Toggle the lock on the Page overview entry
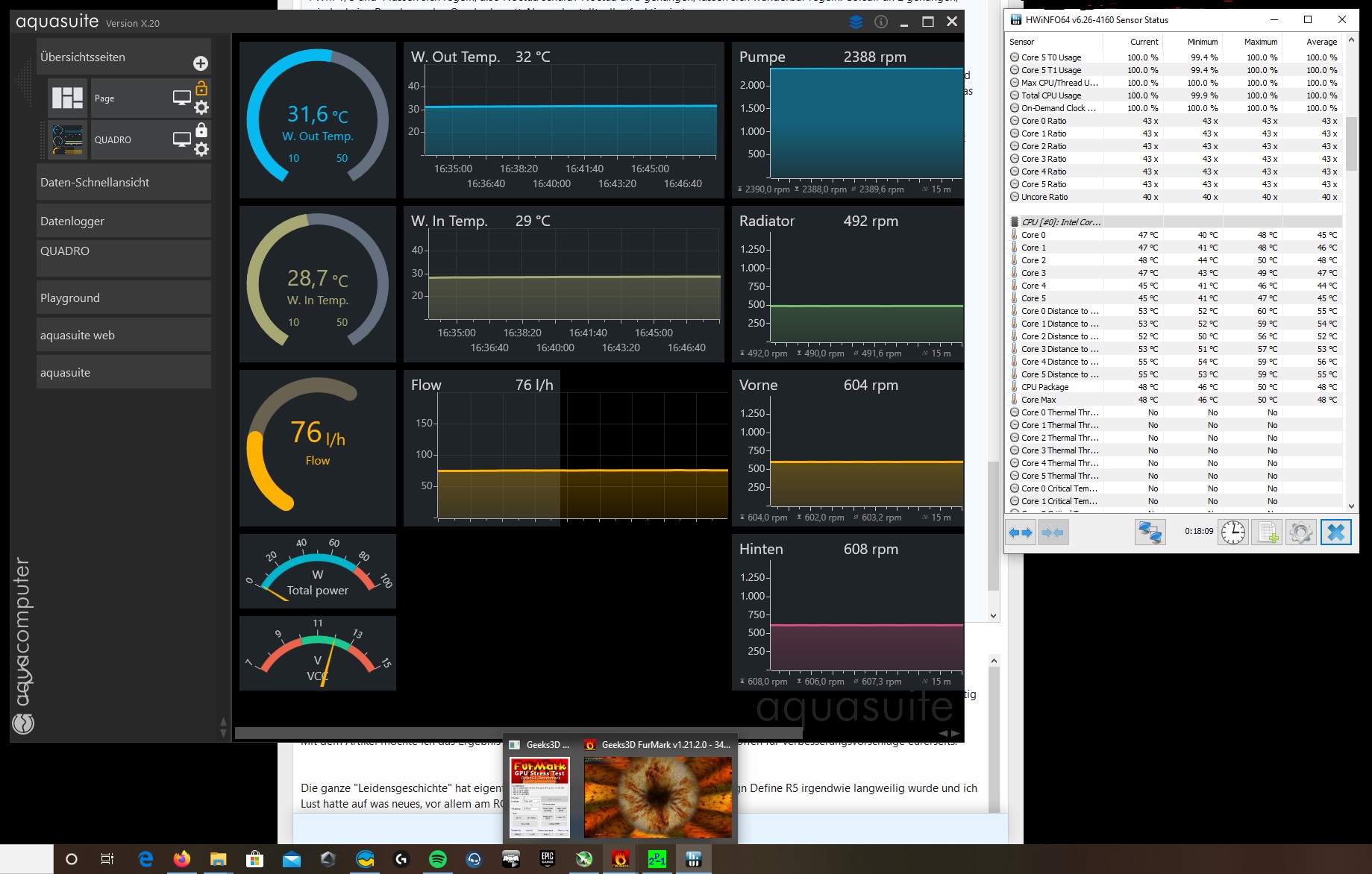The height and width of the screenshot is (874, 1372). click(x=201, y=89)
